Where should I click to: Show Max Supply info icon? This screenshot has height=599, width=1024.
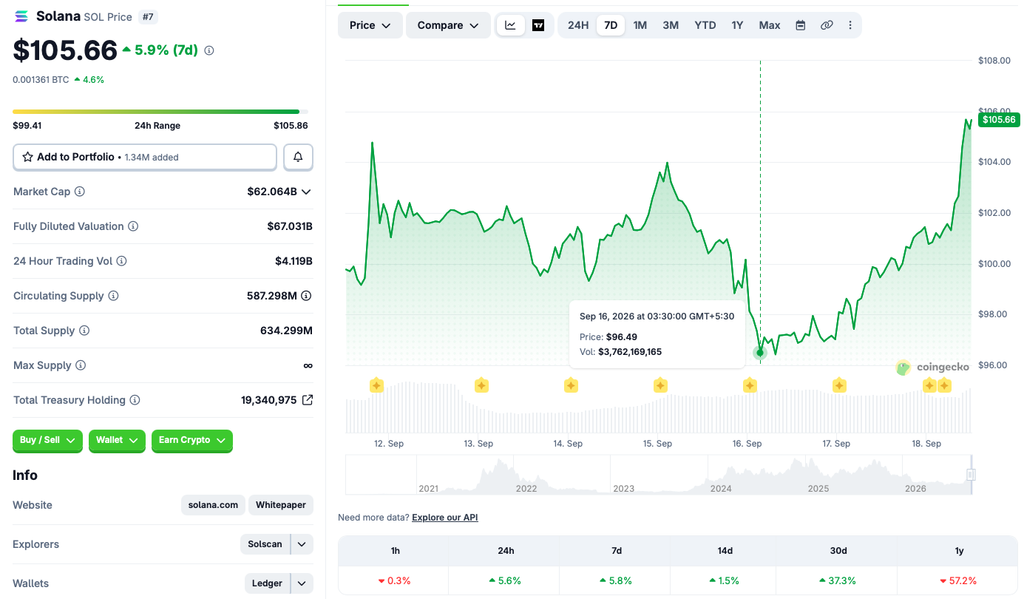tap(80, 365)
